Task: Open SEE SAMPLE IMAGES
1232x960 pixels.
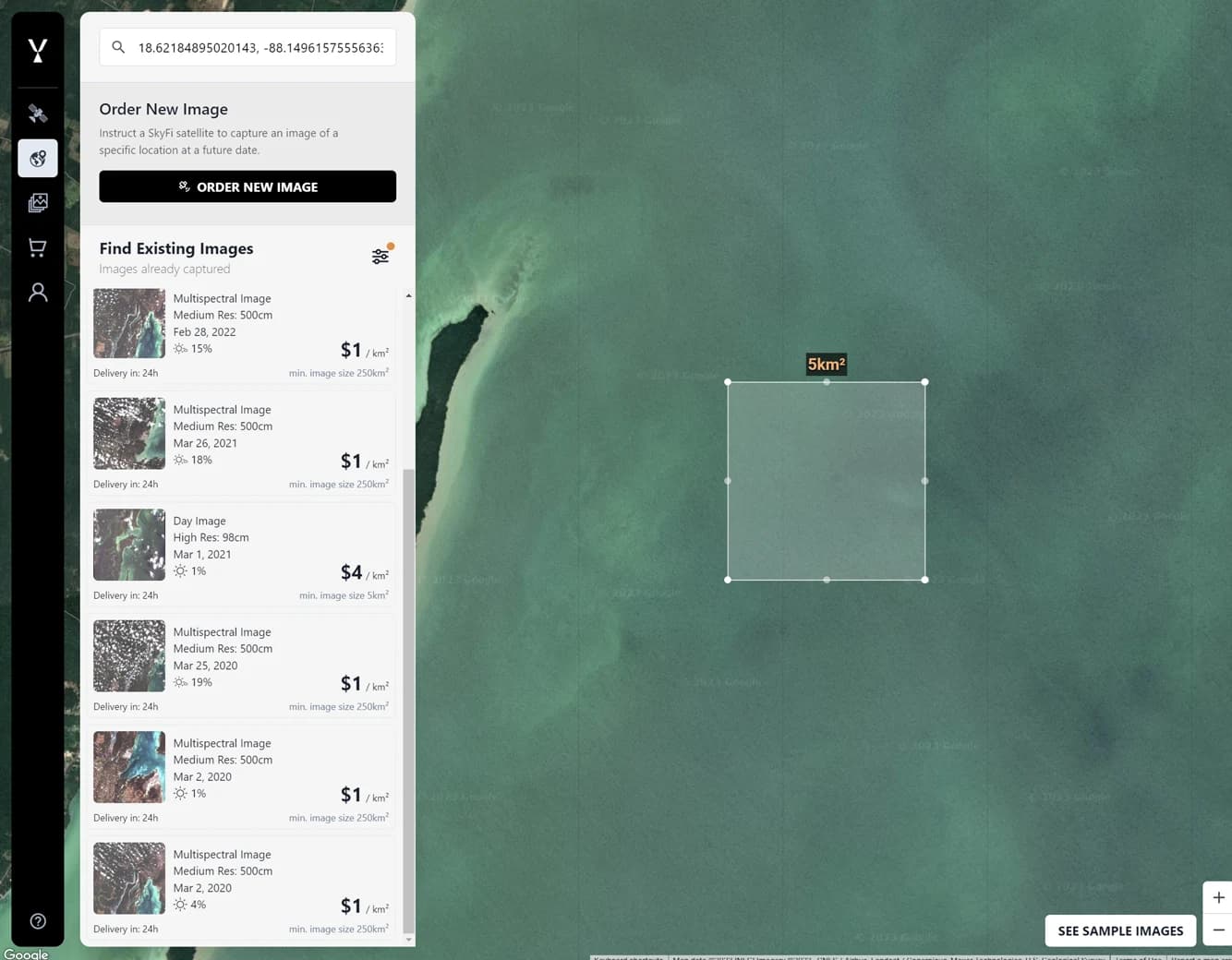Action: coord(1119,930)
